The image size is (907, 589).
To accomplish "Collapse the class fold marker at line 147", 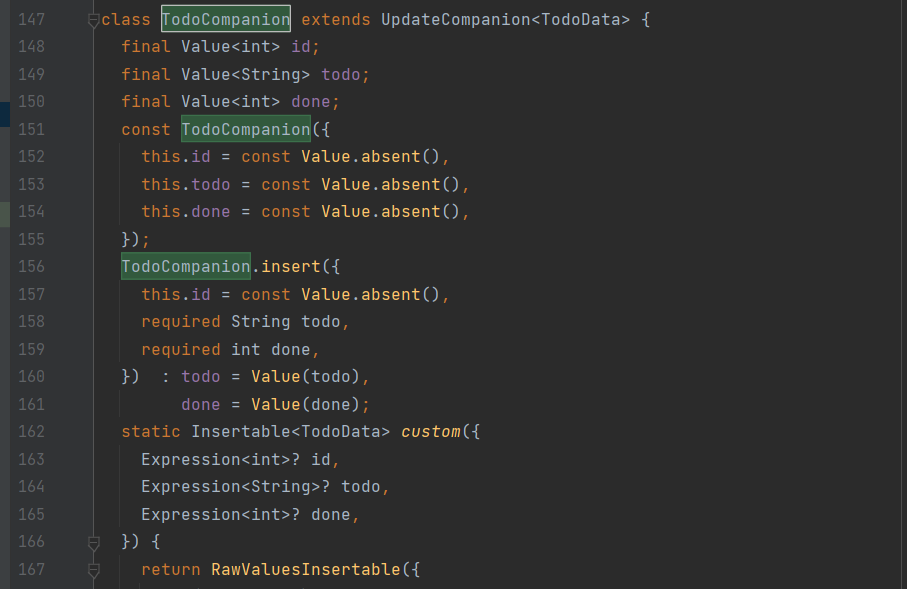I will [93, 21].
